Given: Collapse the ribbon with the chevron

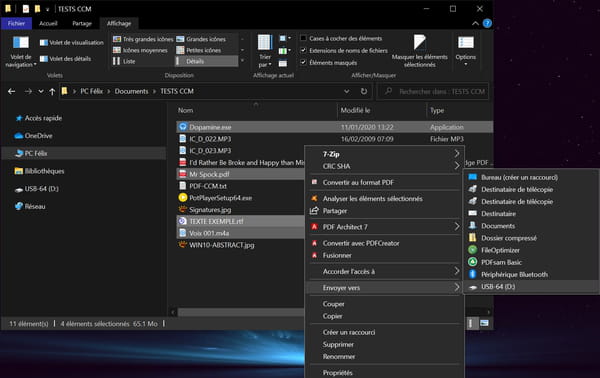Looking at the screenshot, I should pyautogui.click(x=475, y=23).
